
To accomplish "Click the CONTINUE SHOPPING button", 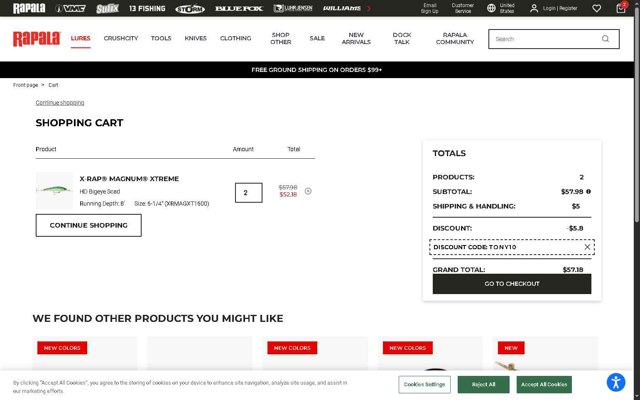I will (89, 225).
